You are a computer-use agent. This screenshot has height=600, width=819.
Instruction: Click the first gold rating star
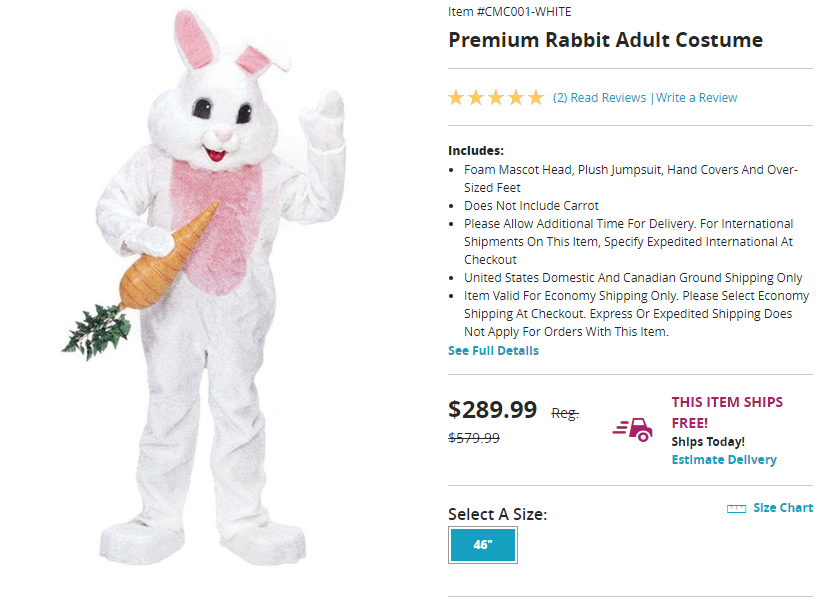point(456,98)
